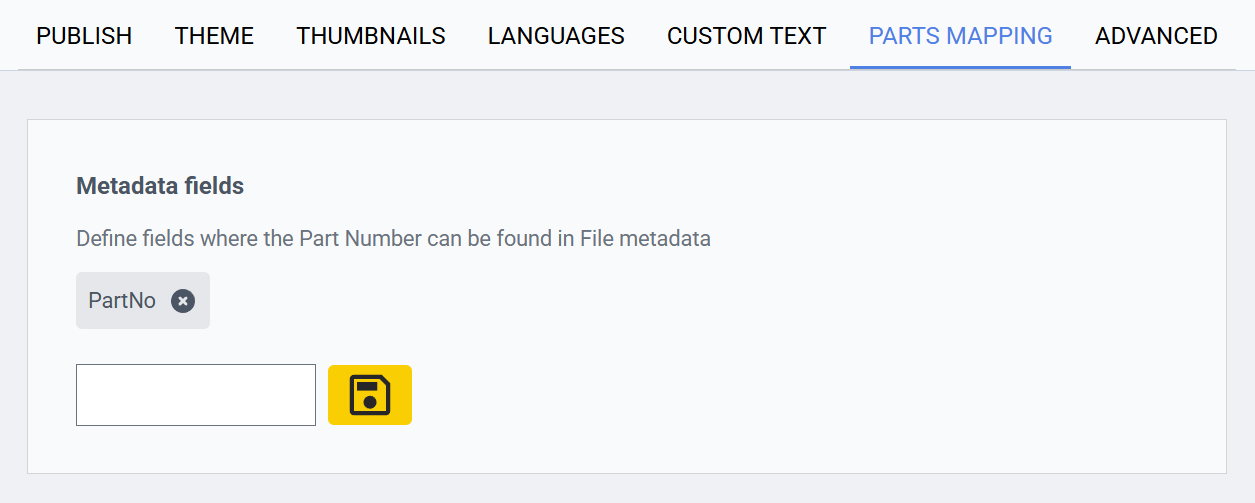Click the Part Number description text
The width and height of the screenshot is (1255, 503).
(x=393, y=239)
